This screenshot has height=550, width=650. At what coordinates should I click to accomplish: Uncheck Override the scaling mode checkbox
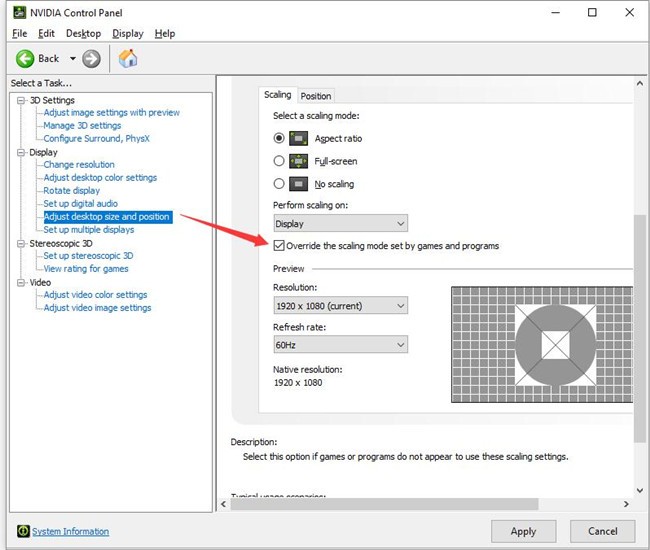(279, 246)
